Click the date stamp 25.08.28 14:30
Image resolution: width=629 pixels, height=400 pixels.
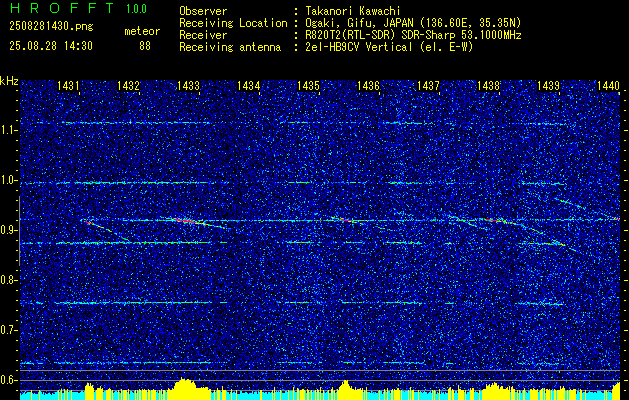coord(51,46)
